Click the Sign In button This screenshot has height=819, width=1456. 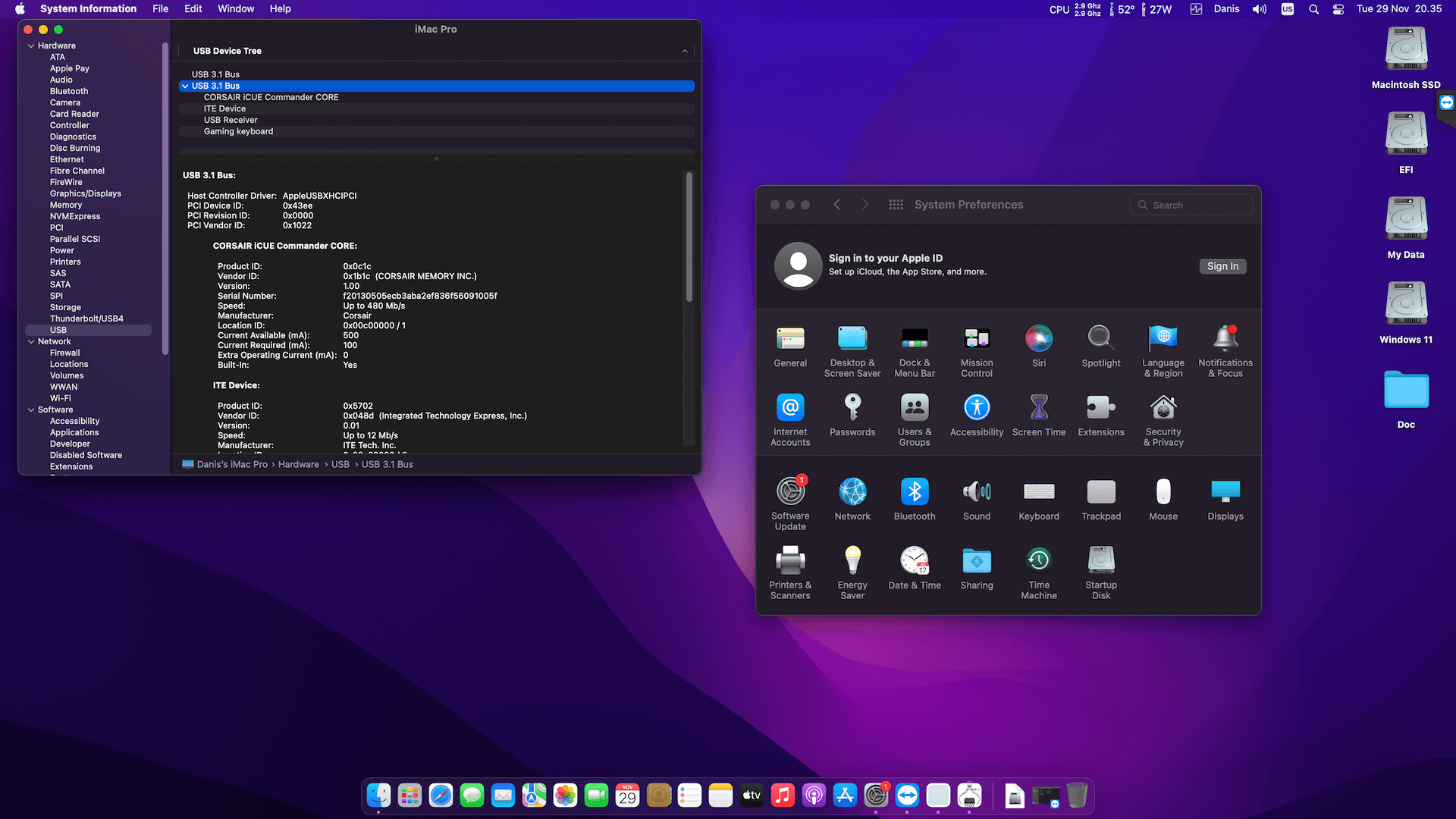(1222, 266)
